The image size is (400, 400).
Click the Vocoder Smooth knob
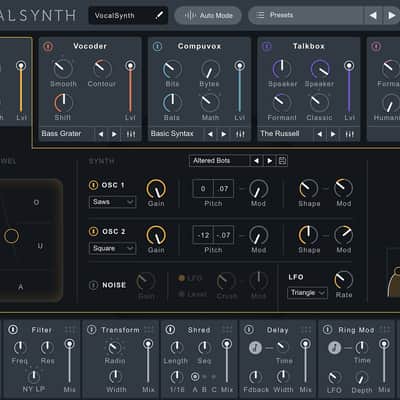tap(63, 68)
